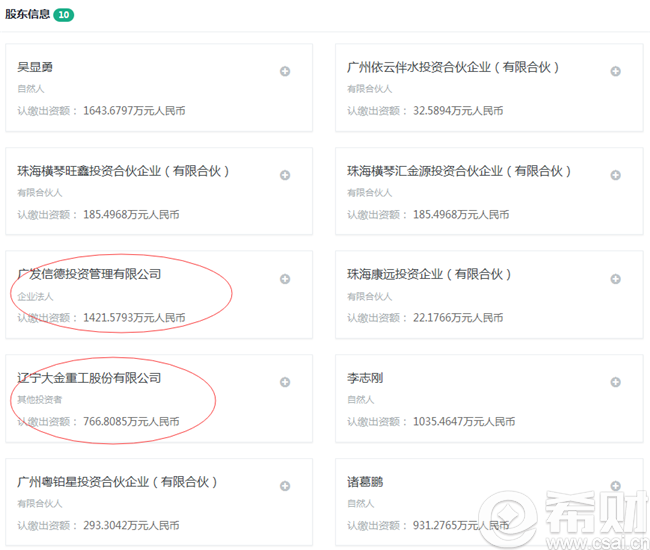This screenshot has width=650, height=550.
Task: Select amount 22.1766万元人民币
Action: click(458, 318)
